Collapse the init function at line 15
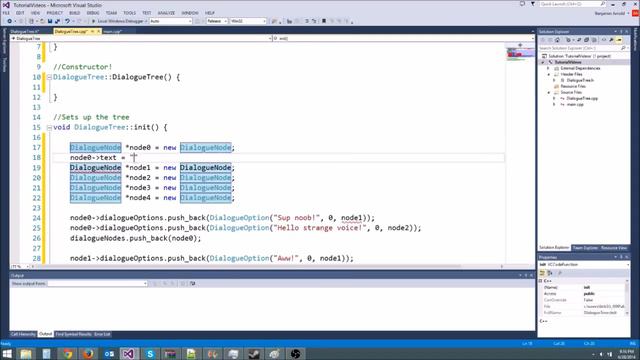The image size is (640, 360). [49, 127]
